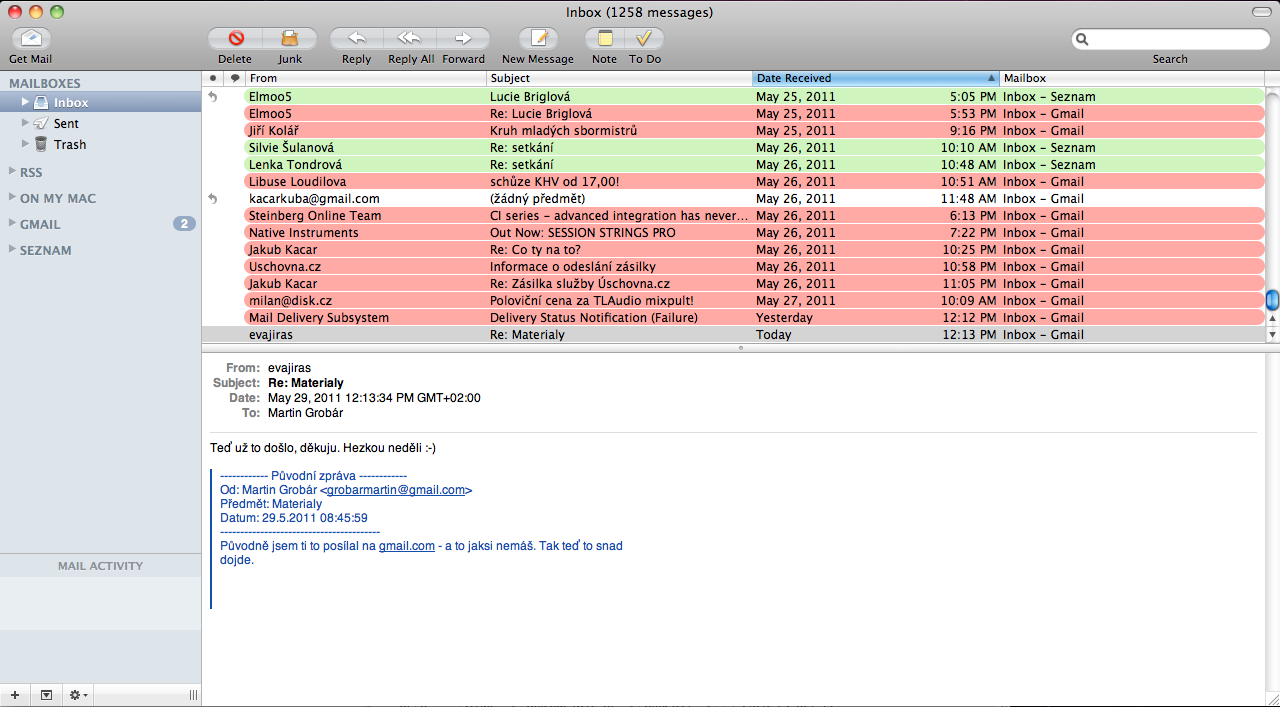Expand the Inbox disclosure triangle

[26, 102]
